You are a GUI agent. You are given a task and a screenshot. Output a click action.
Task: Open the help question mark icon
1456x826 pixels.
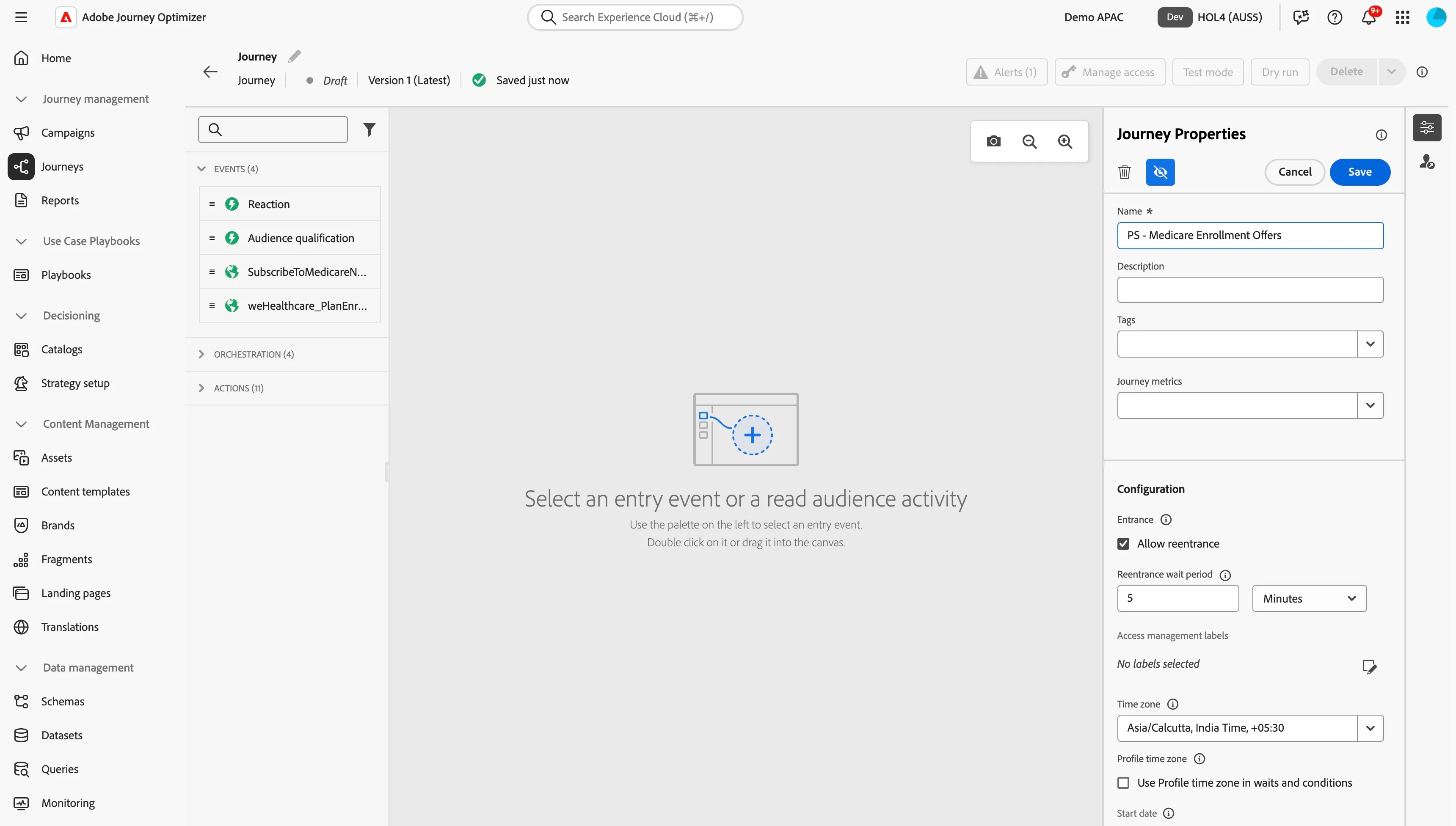click(x=1335, y=17)
